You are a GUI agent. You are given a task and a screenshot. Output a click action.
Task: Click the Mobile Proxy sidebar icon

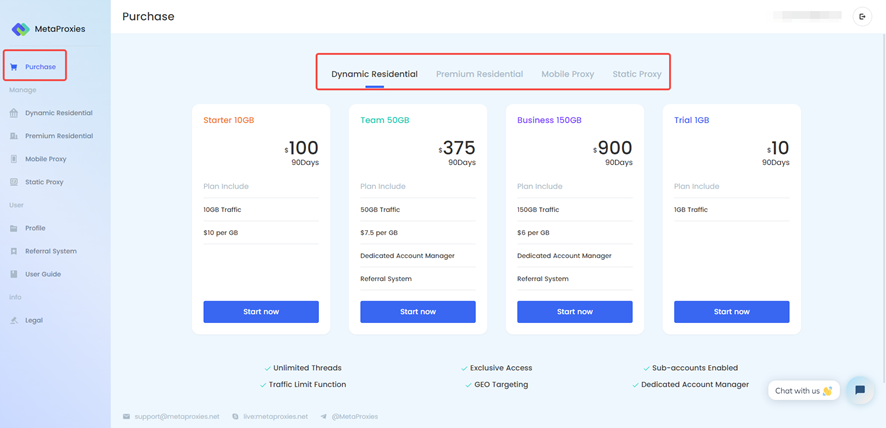[x=14, y=159]
